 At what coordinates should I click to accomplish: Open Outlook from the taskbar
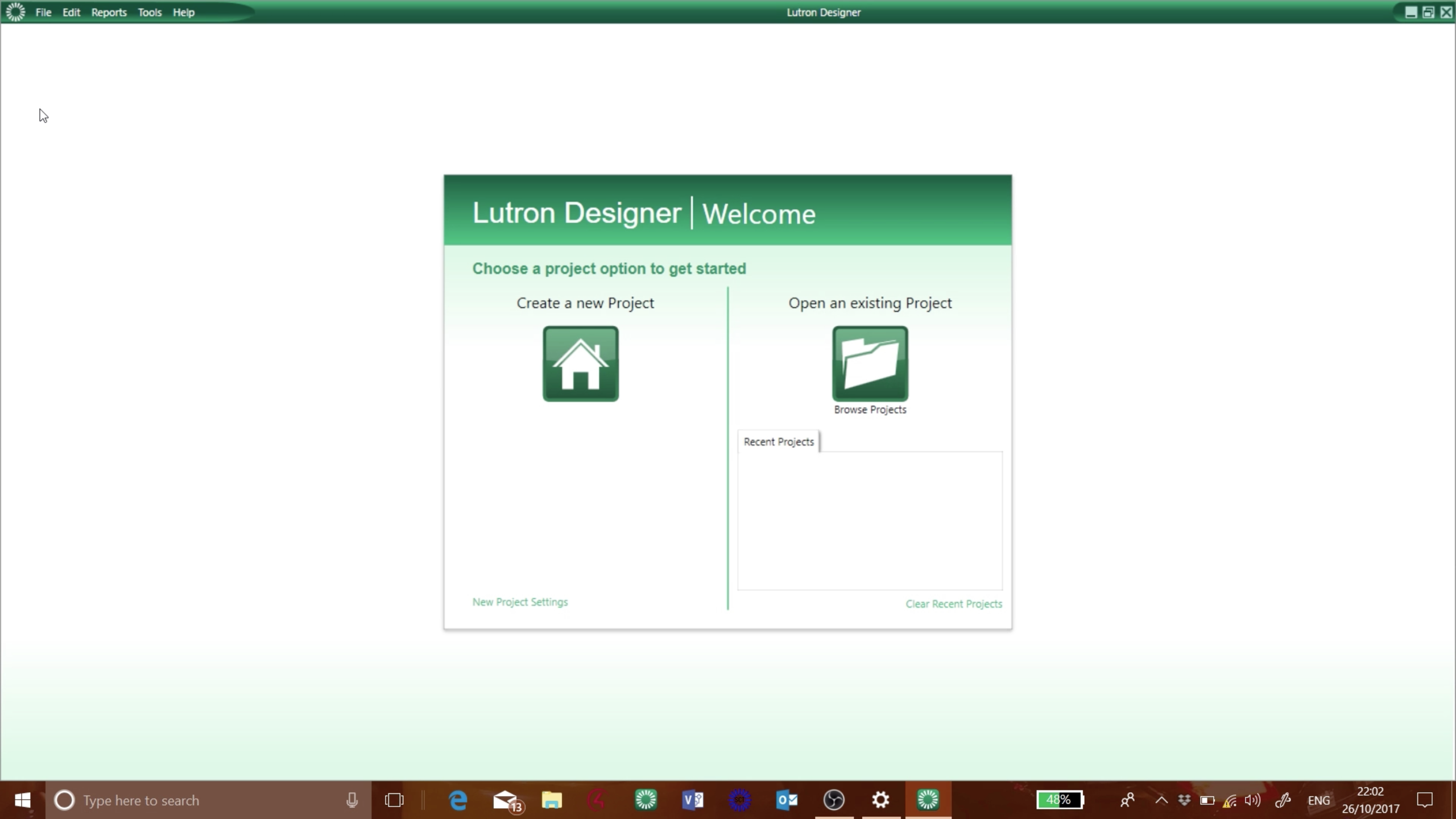pos(787,800)
